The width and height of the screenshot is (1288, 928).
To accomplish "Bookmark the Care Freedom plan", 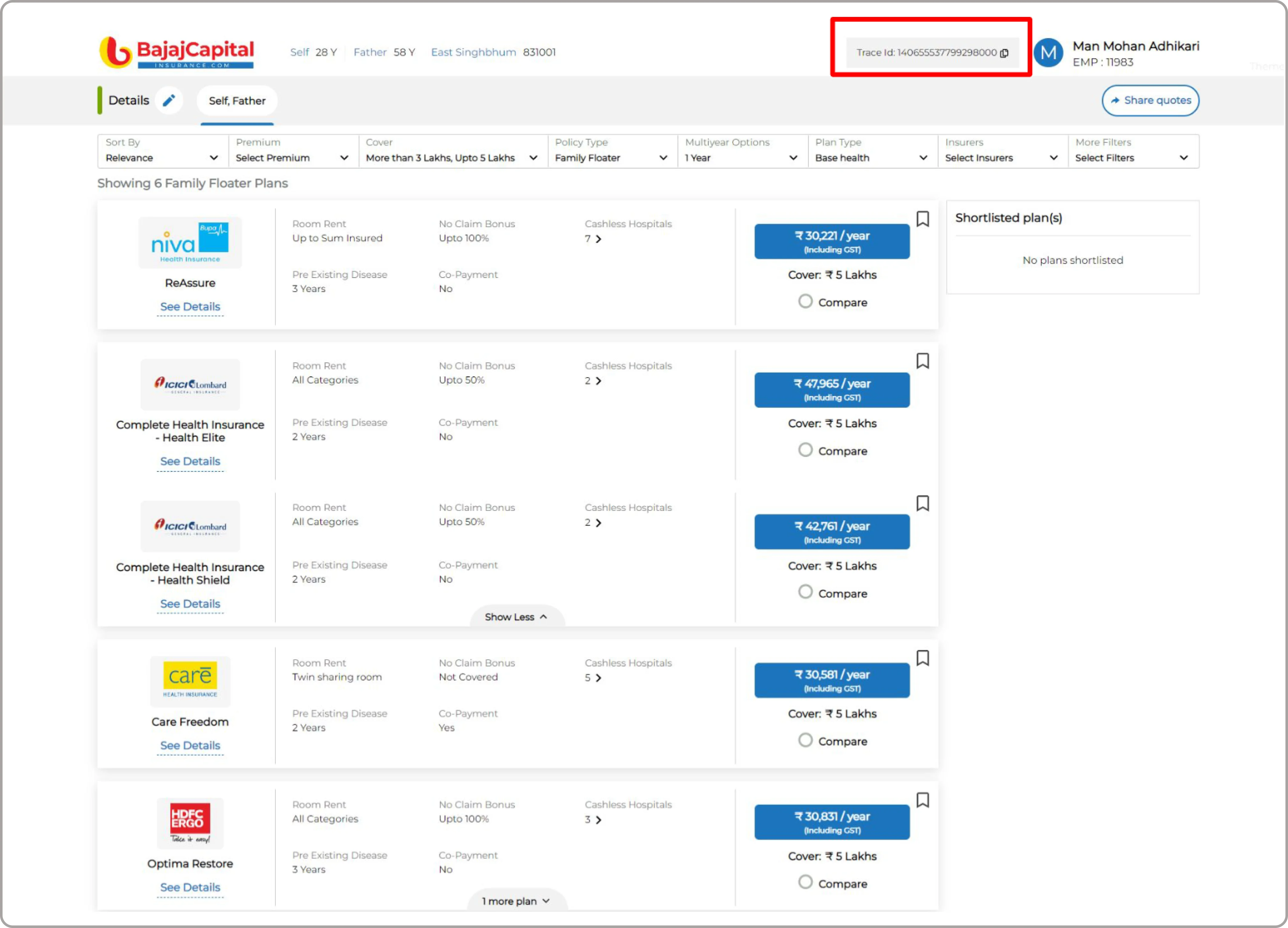I will click(x=923, y=658).
